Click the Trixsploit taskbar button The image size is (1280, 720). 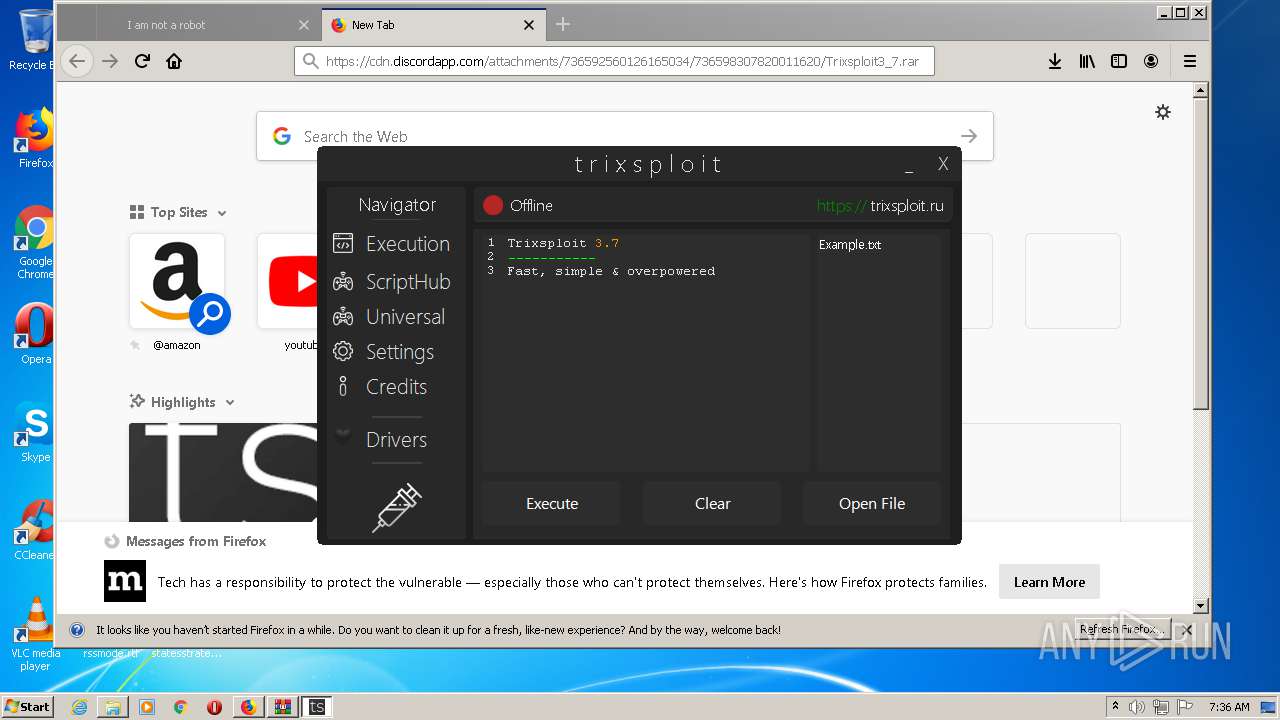316,707
